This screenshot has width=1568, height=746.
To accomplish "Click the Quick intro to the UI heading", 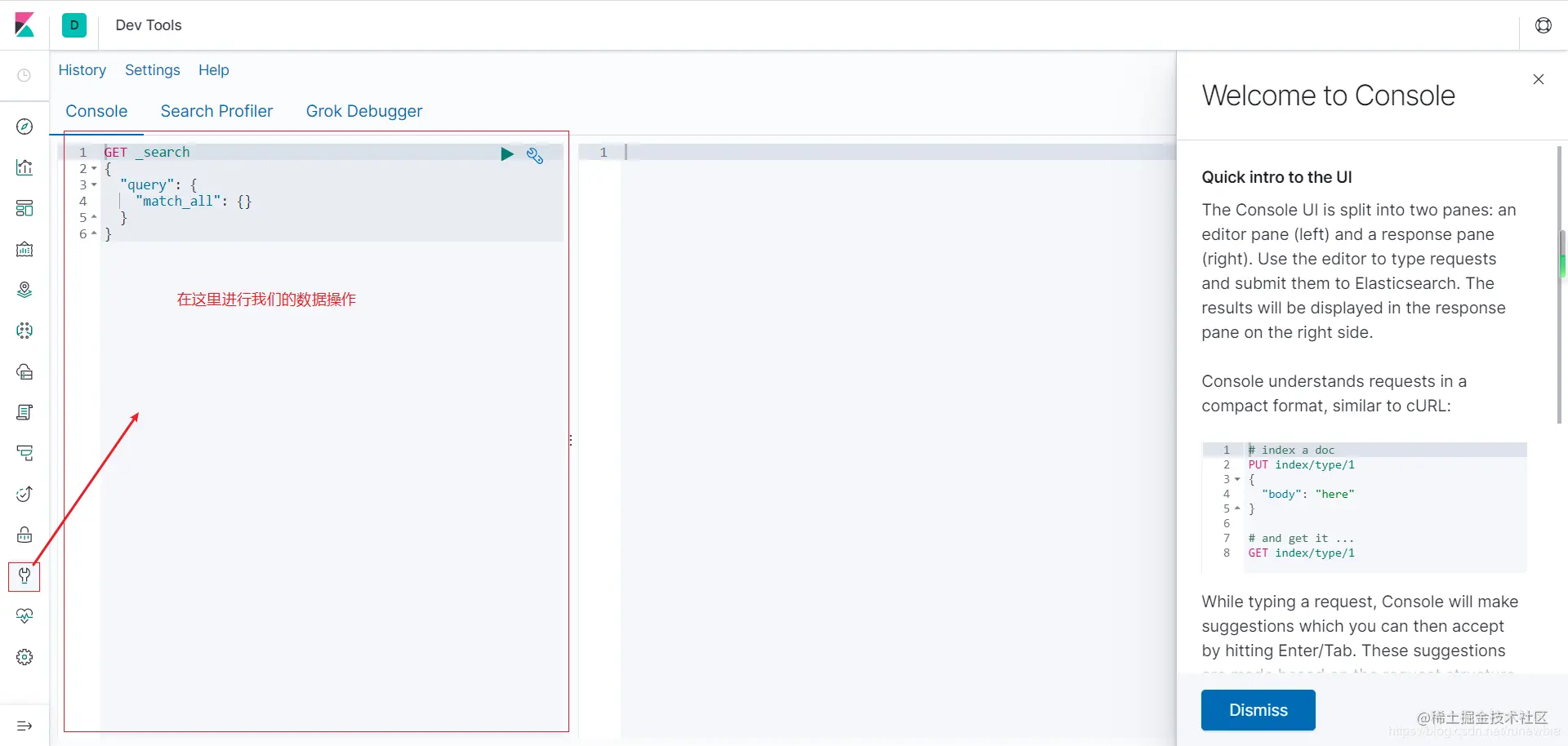I will [1276, 177].
